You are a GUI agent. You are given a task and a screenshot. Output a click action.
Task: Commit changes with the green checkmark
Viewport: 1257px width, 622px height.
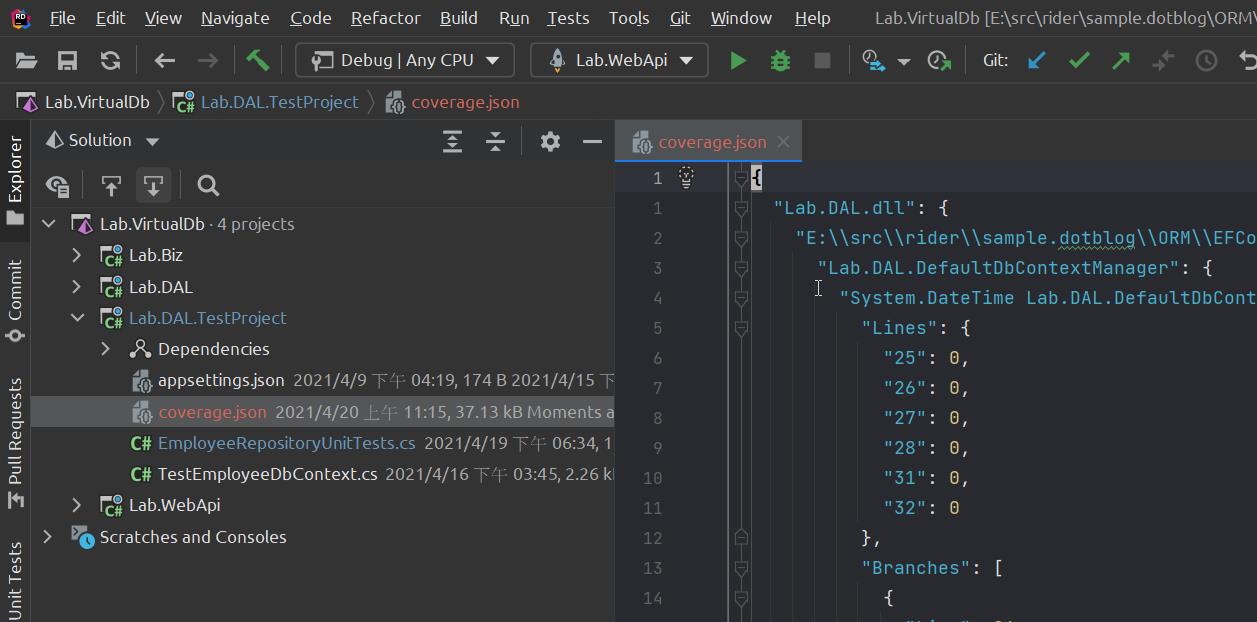click(1079, 60)
